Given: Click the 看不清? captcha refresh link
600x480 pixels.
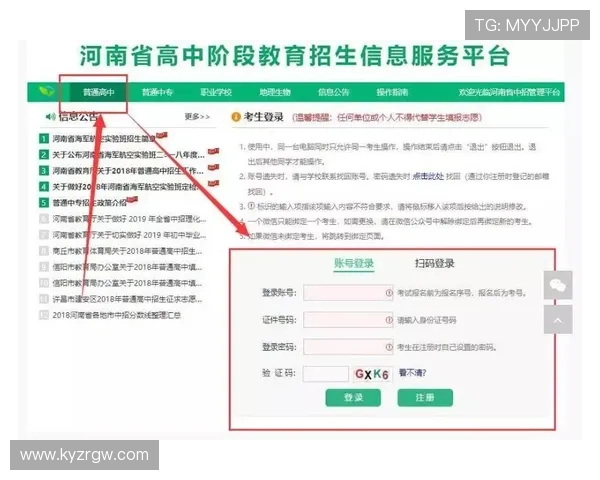Looking at the screenshot, I should point(412,373).
